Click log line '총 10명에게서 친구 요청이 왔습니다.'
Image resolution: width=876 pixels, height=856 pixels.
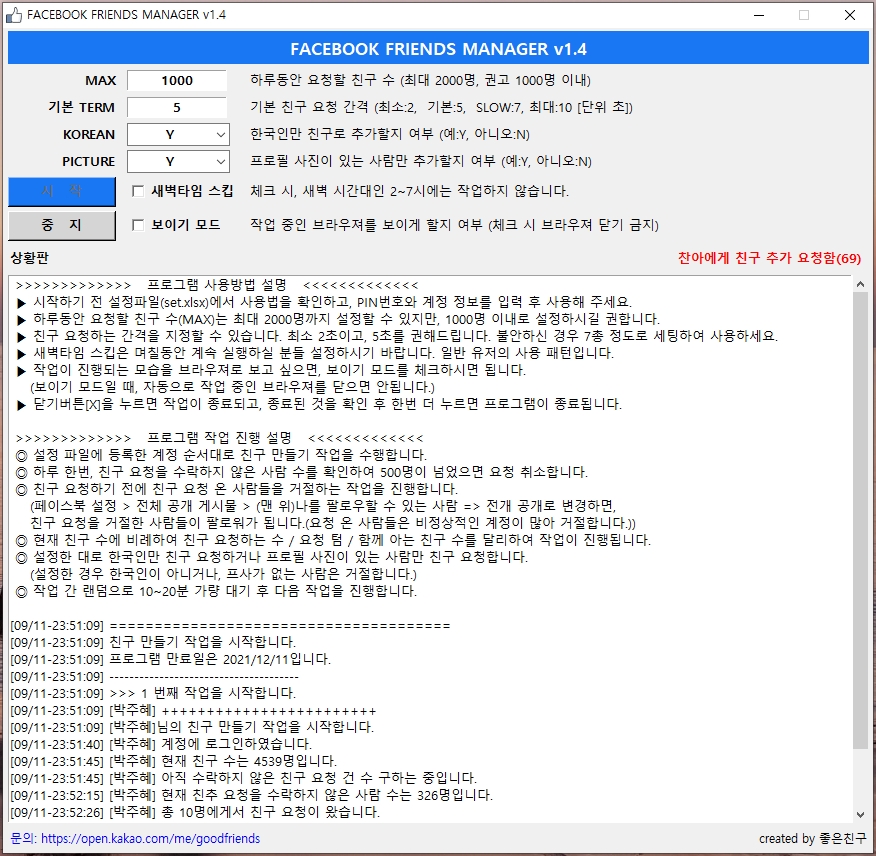tap(270, 812)
